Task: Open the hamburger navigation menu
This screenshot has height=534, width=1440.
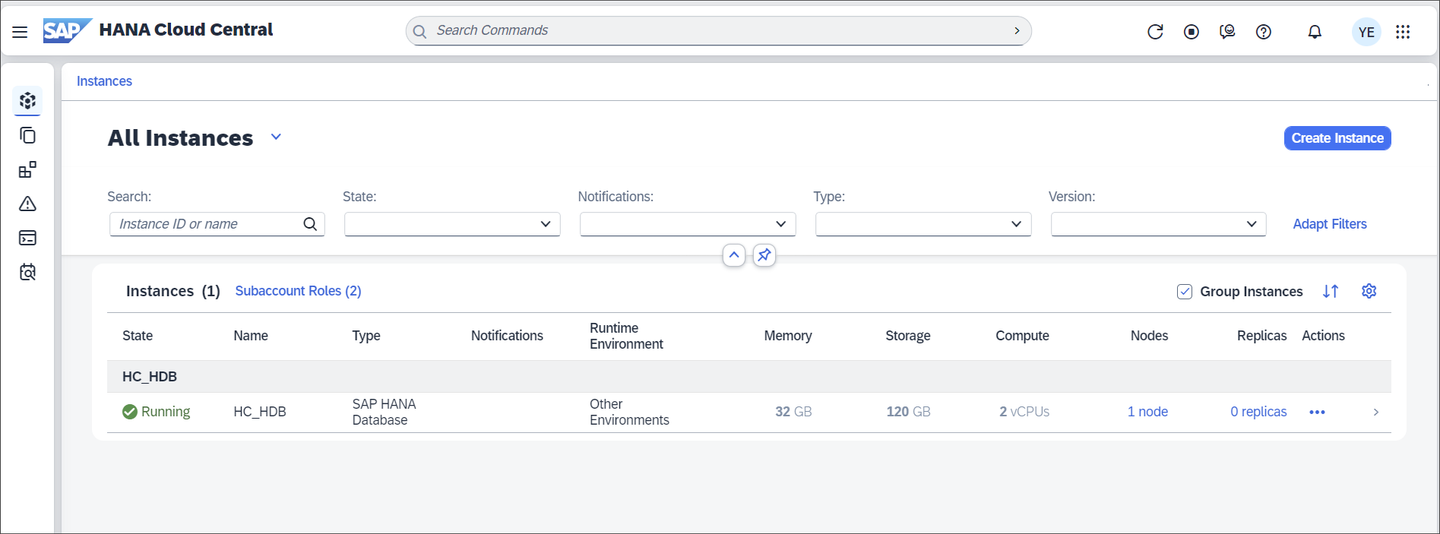Action: click(20, 32)
